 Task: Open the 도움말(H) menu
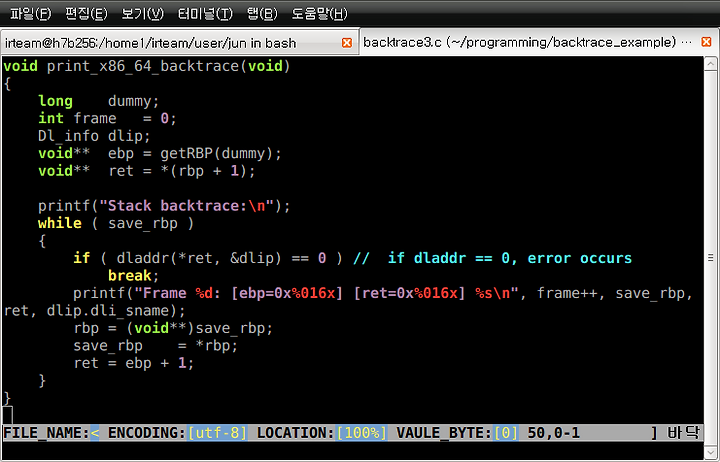tap(320, 14)
